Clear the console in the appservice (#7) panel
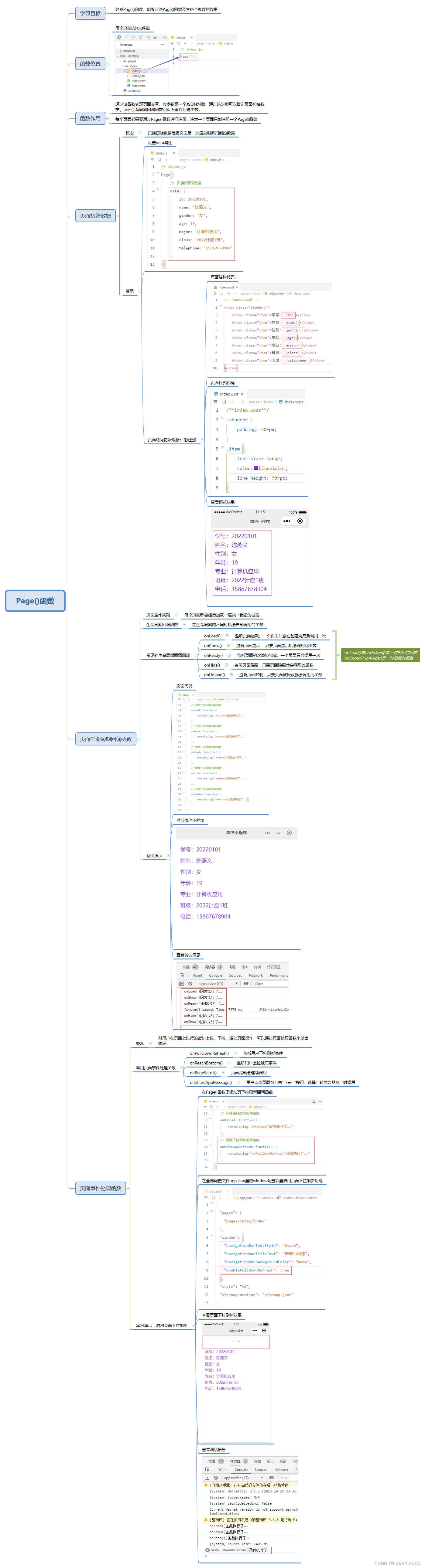The width and height of the screenshot is (425, 1568). 216,1478
